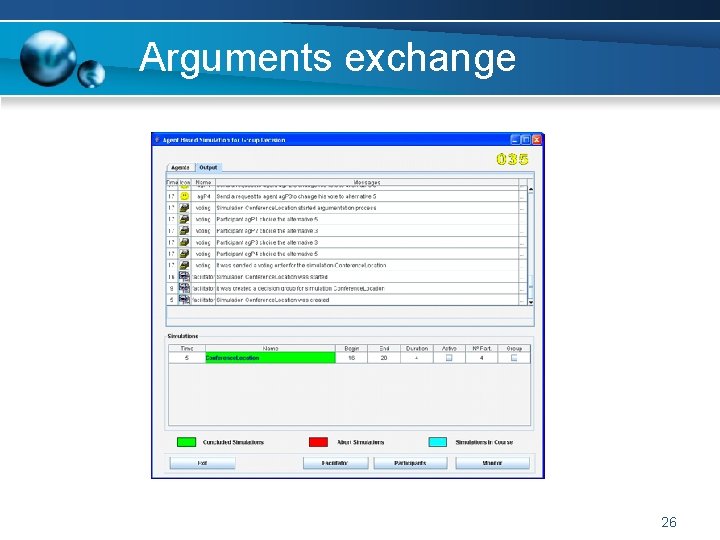
Task: Click the Active column header in Simulations
Action: tap(449, 349)
